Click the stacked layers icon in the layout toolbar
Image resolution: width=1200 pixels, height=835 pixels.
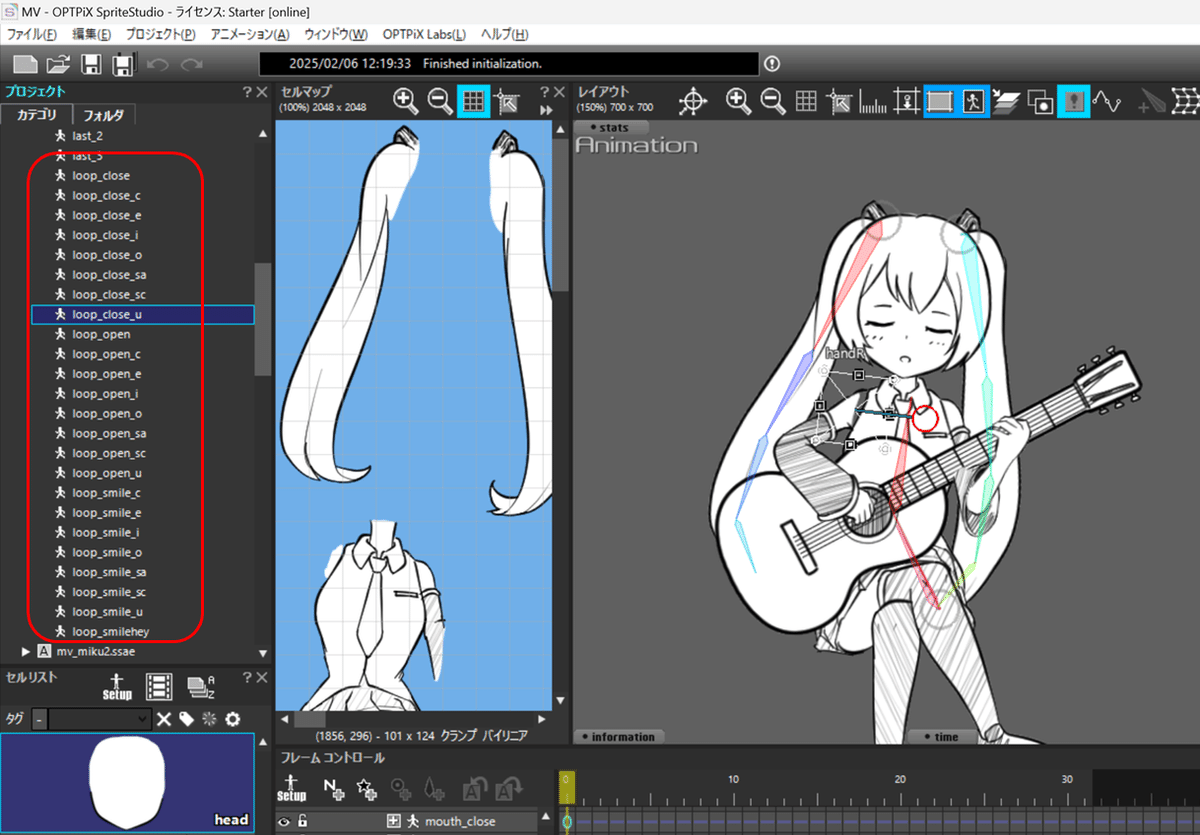pyautogui.click(x=1006, y=101)
